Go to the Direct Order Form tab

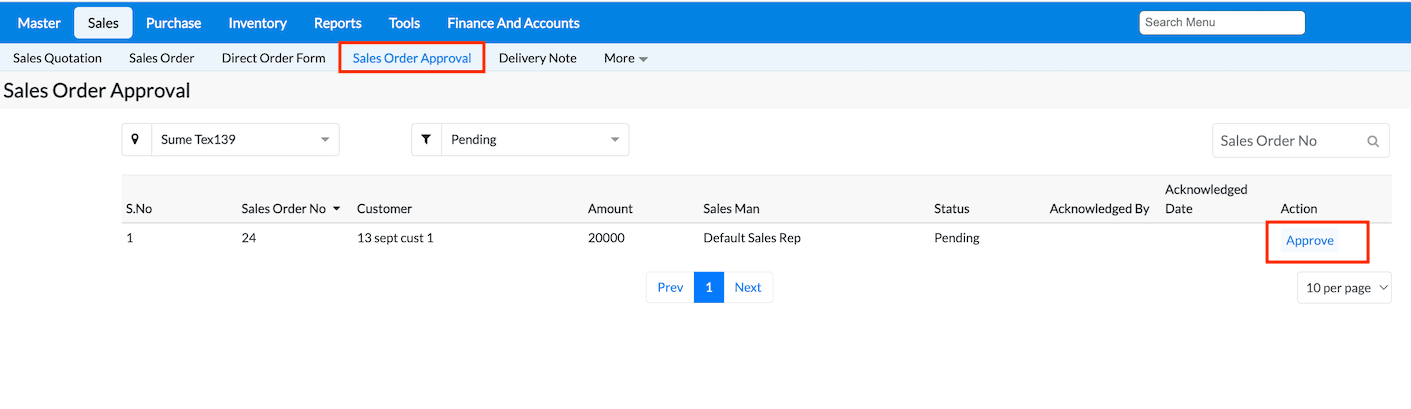(273, 58)
